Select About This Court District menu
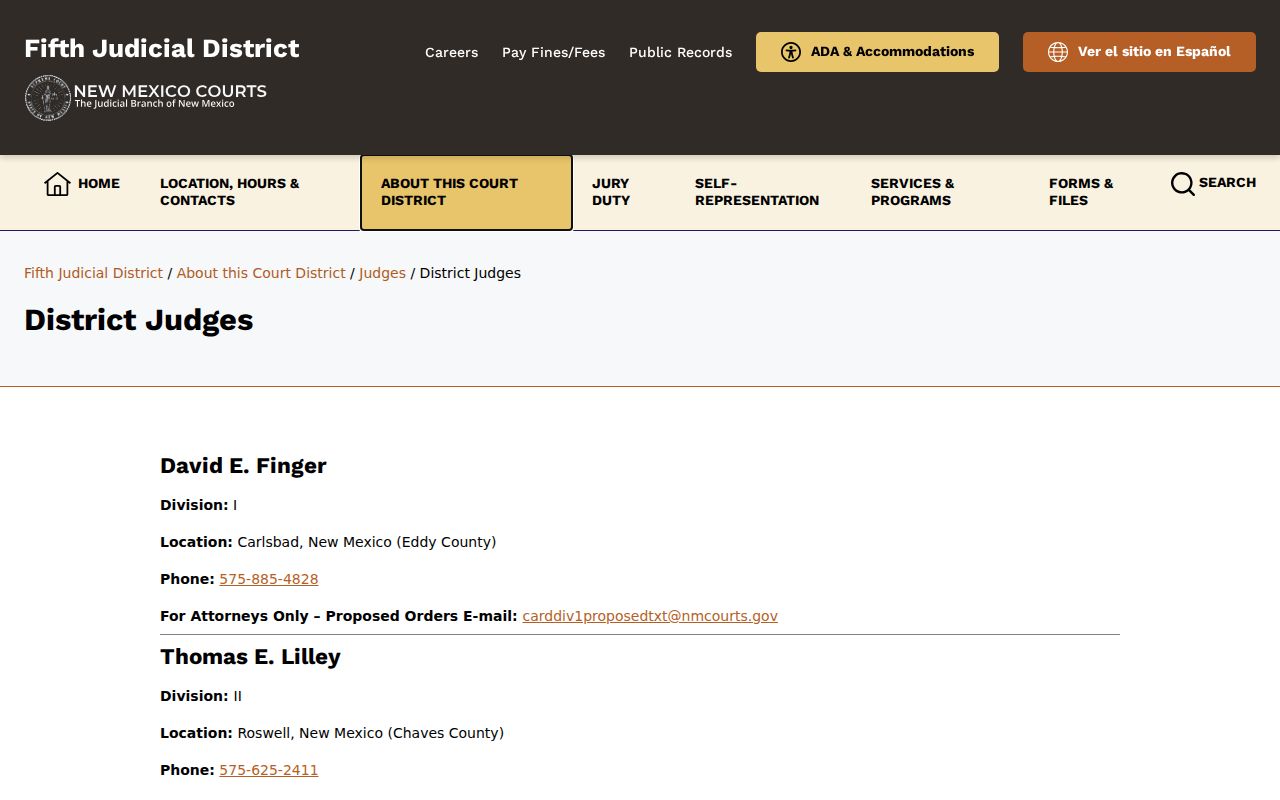1280x800 pixels. [466, 192]
